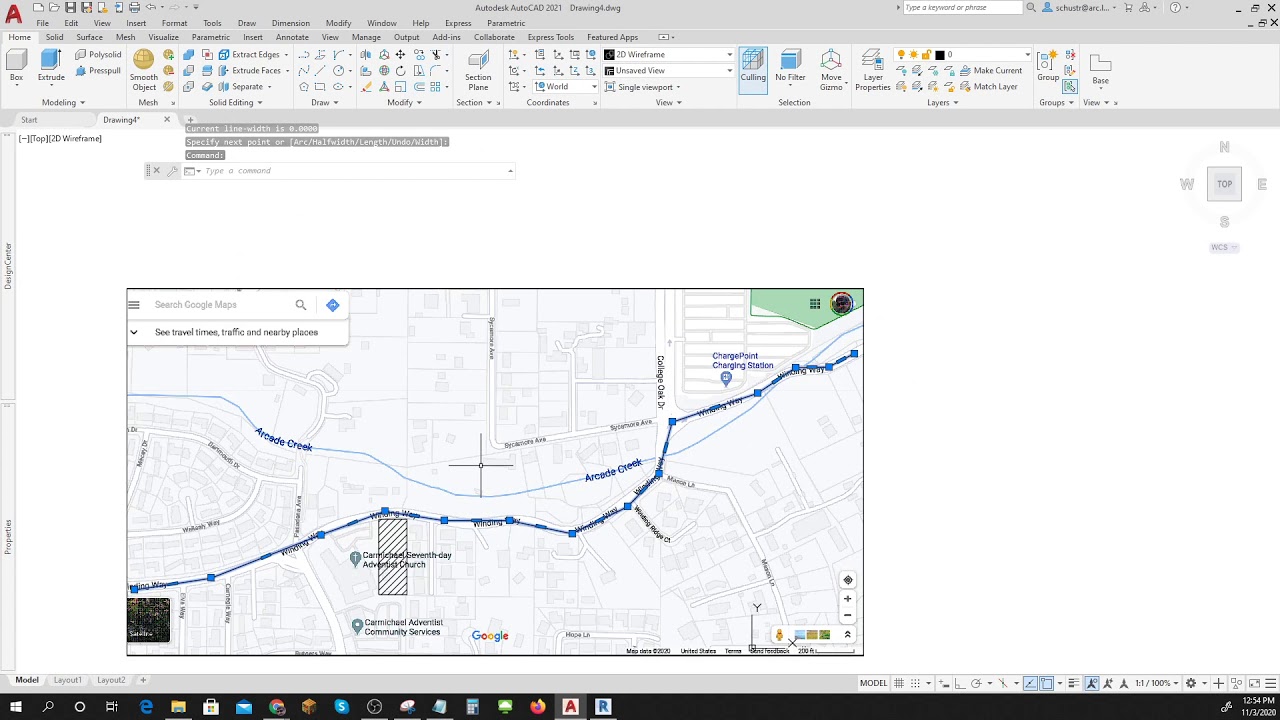Open the Properties side palette

coord(7,537)
